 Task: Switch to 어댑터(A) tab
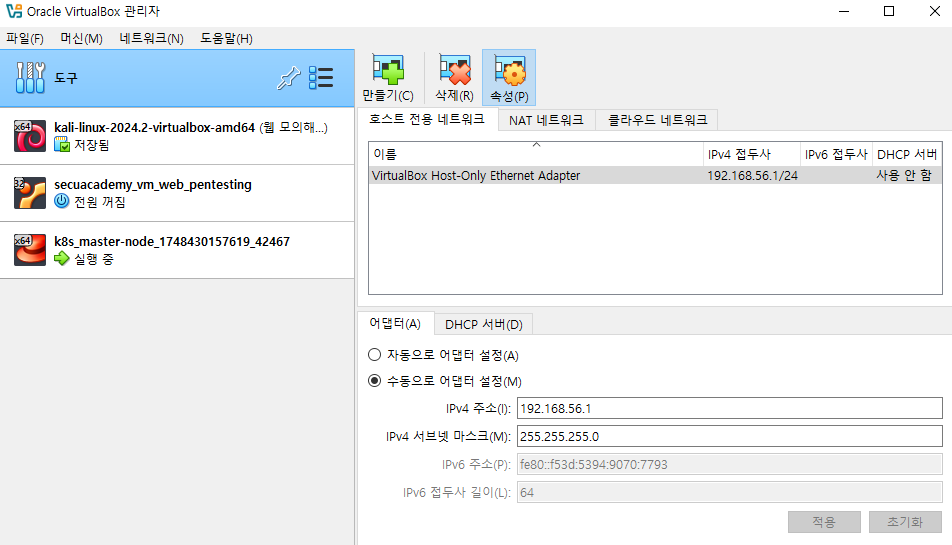(395, 323)
